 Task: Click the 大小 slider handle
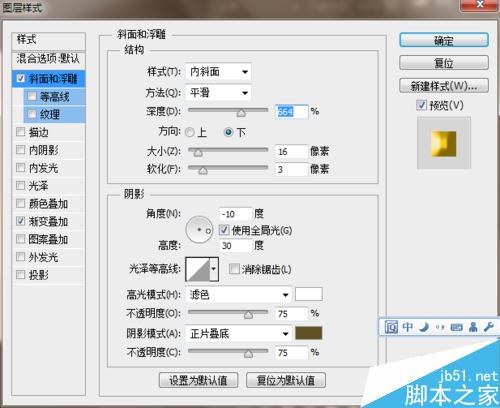coord(198,153)
